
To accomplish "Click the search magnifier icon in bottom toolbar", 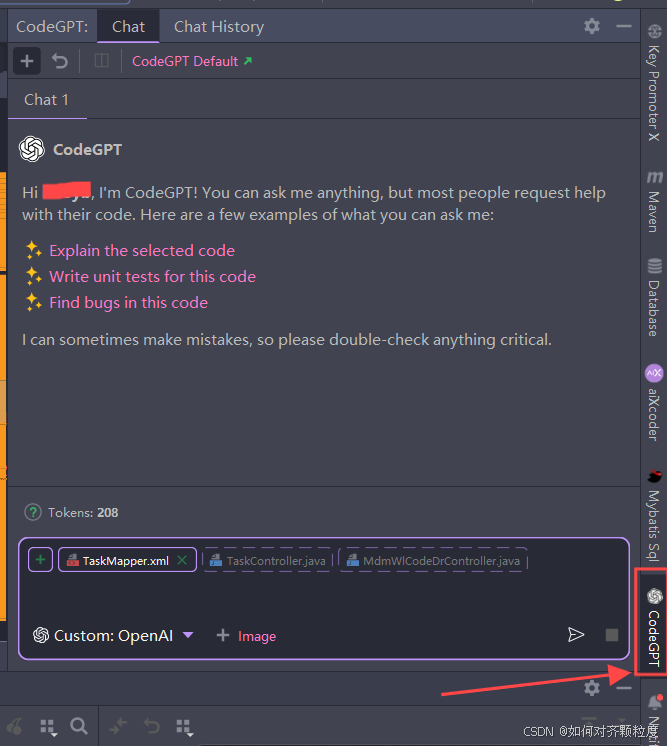I will (x=79, y=726).
